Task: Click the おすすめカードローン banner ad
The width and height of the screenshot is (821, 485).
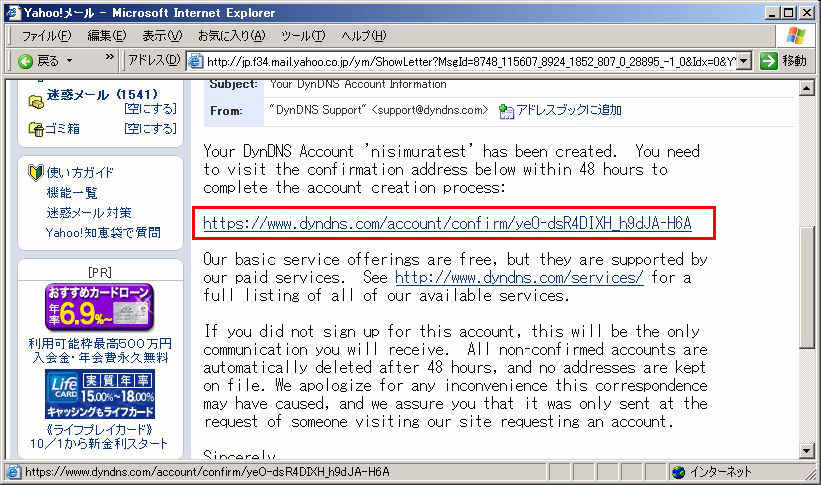Action: tap(99, 307)
